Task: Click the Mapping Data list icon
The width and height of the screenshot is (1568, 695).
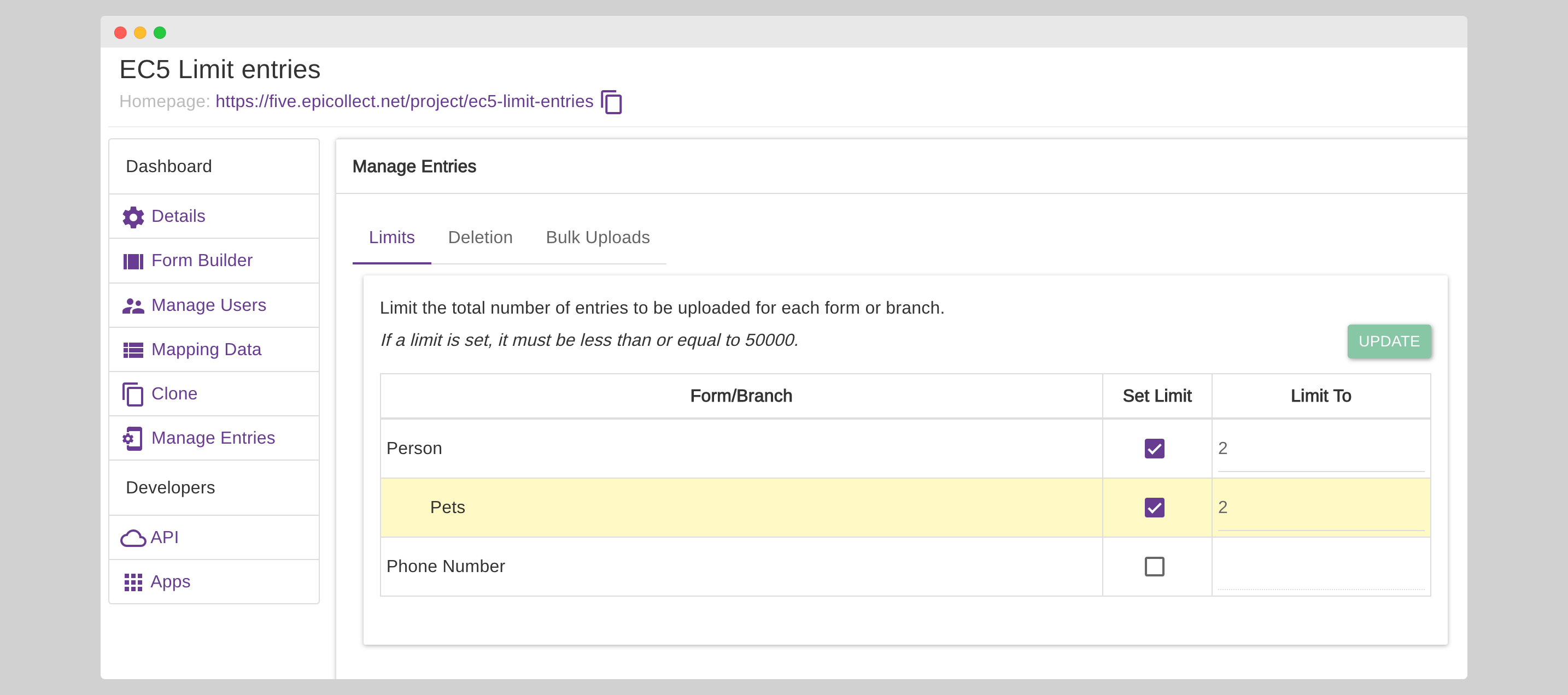Action: coord(133,350)
